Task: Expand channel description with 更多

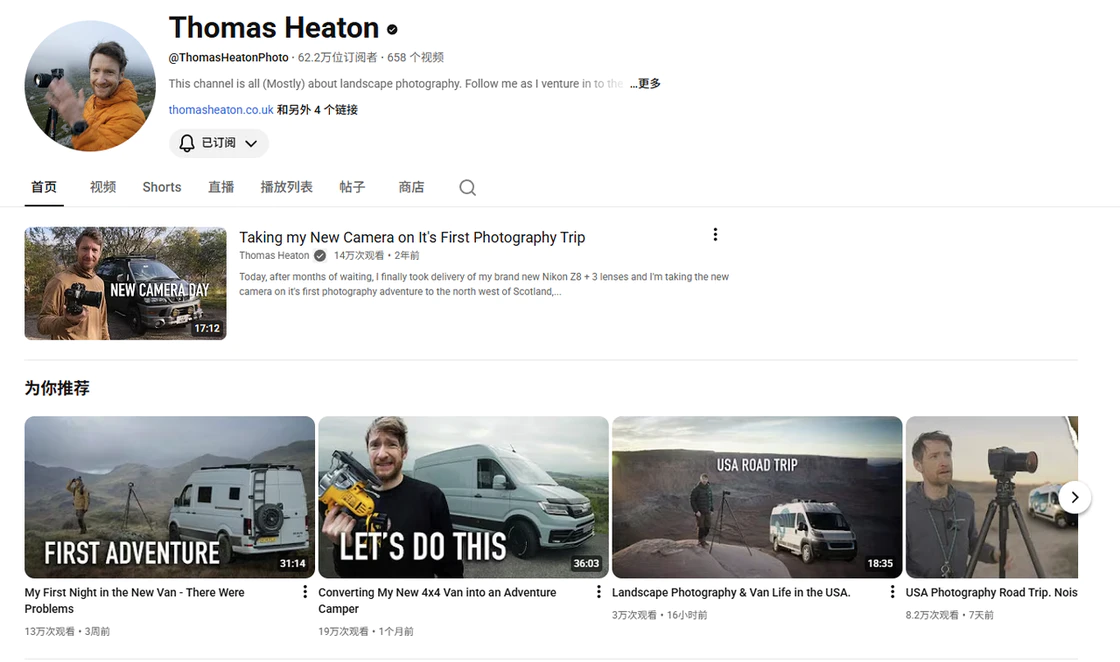Action: pyautogui.click(x=645, y=84)
